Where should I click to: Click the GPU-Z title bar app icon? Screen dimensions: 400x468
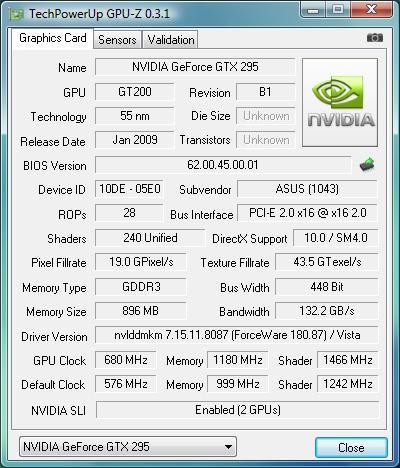pos(17,14)
